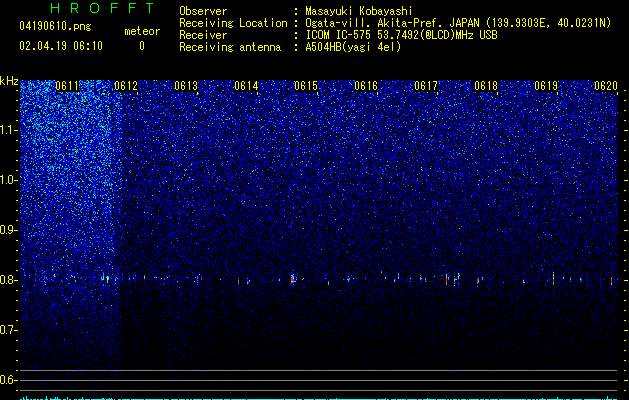The width and height of the screenshot is (629, 400).
Task: Click the meteor count value 0
Action: 142,46
